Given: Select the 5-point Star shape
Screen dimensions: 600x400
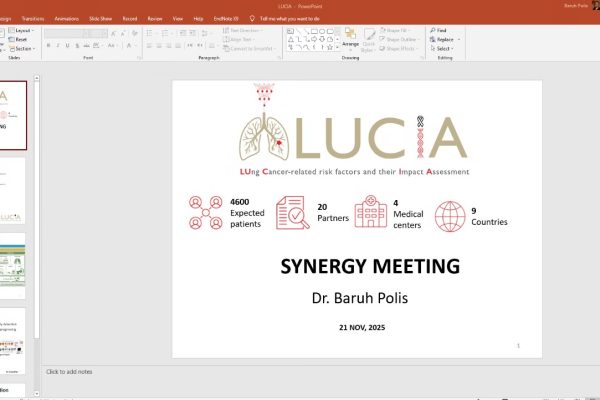Looking at the screenshot, I should click(330, 47).
